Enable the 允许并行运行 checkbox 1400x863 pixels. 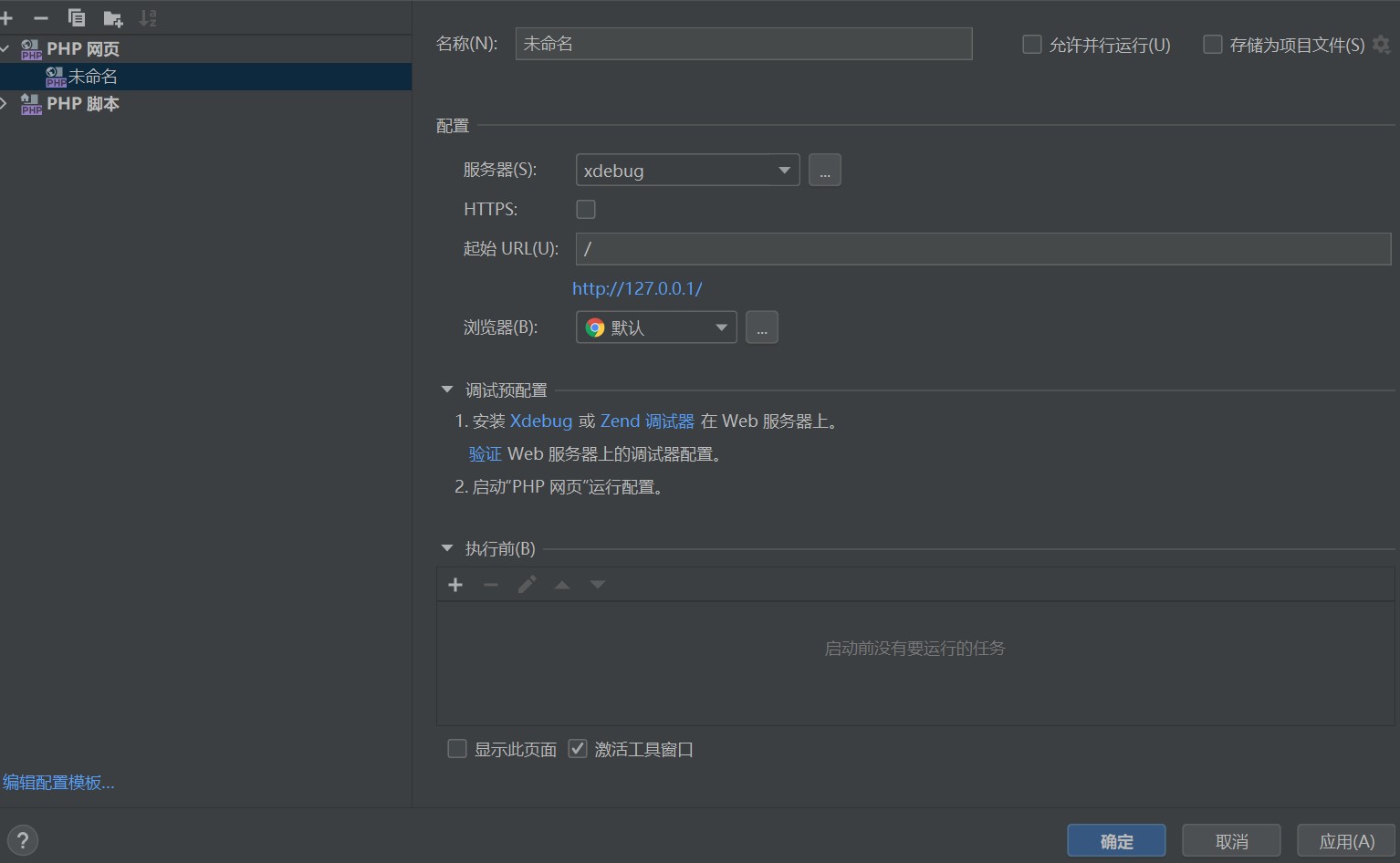[x=1032, y=45]
